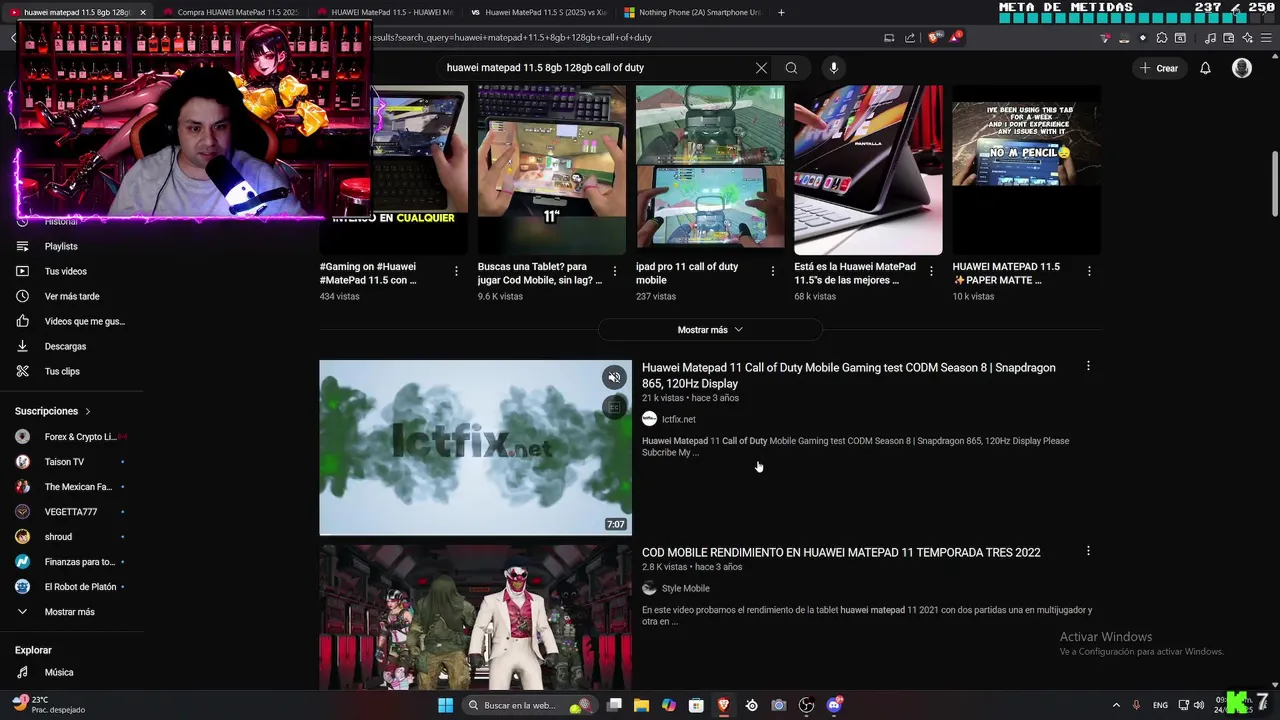This screenshot has width=1280, height=720.
Task: Click the YouTube search magnifier button
Action: click(x=791, y=68)
